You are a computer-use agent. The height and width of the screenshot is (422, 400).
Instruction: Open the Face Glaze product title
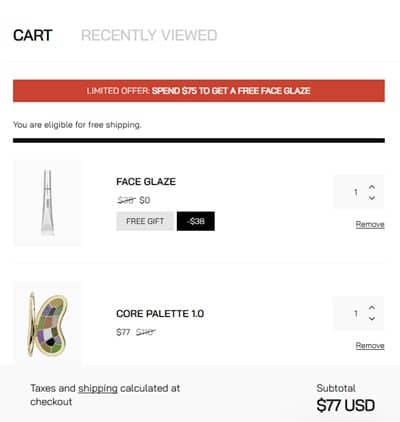(x=146, y=182)
